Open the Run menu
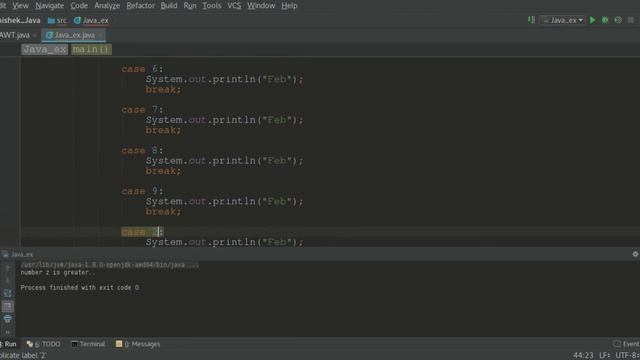640x360 pixels. 190,6
